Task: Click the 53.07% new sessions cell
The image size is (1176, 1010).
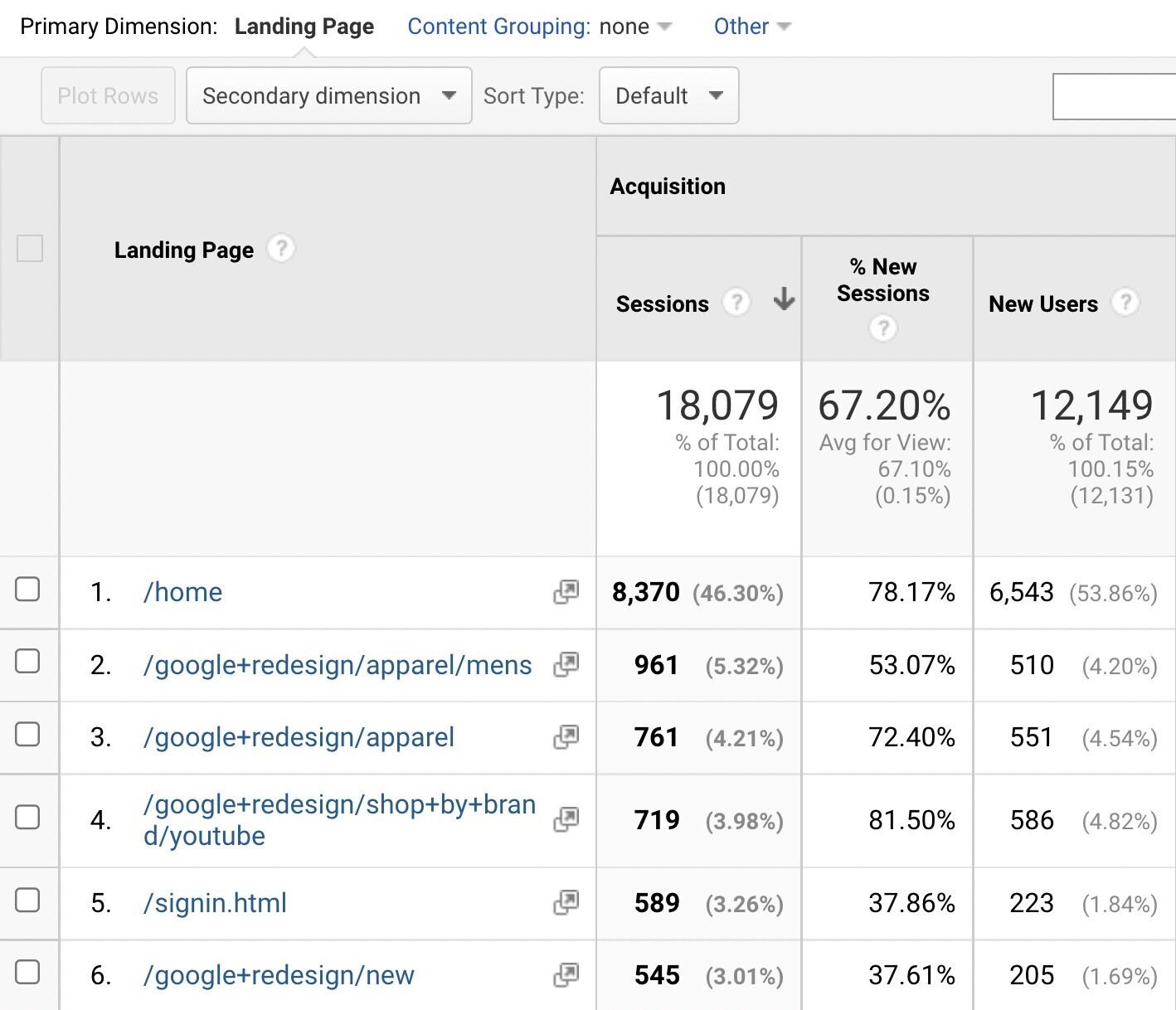Action: [911, 665]
